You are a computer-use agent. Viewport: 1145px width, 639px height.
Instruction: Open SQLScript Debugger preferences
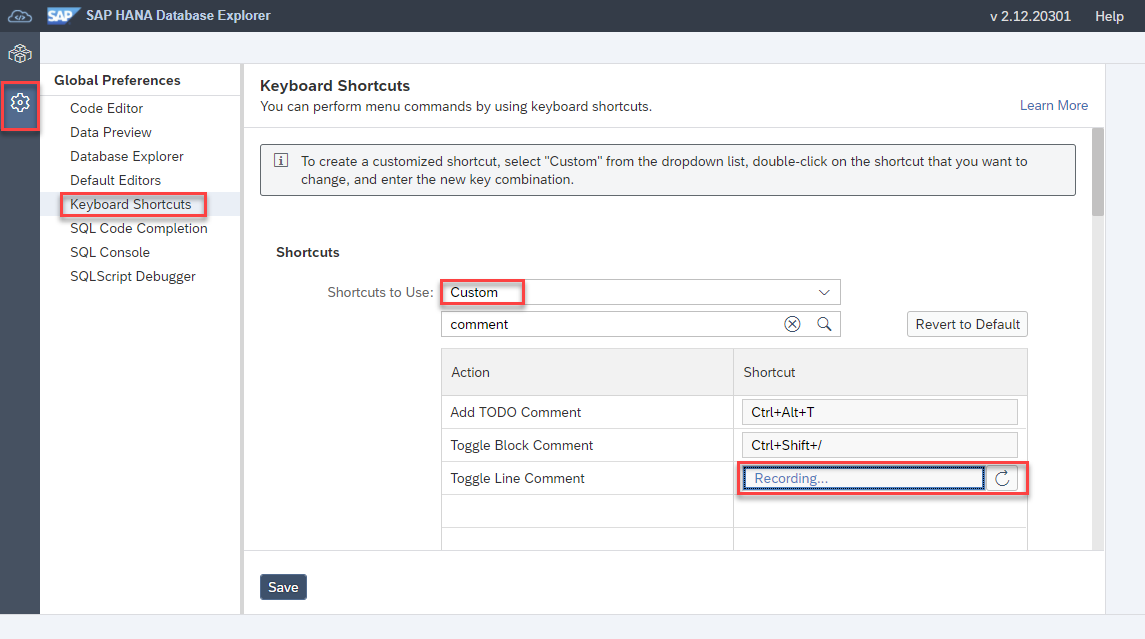pyautogui.click(x=133, y=277)
